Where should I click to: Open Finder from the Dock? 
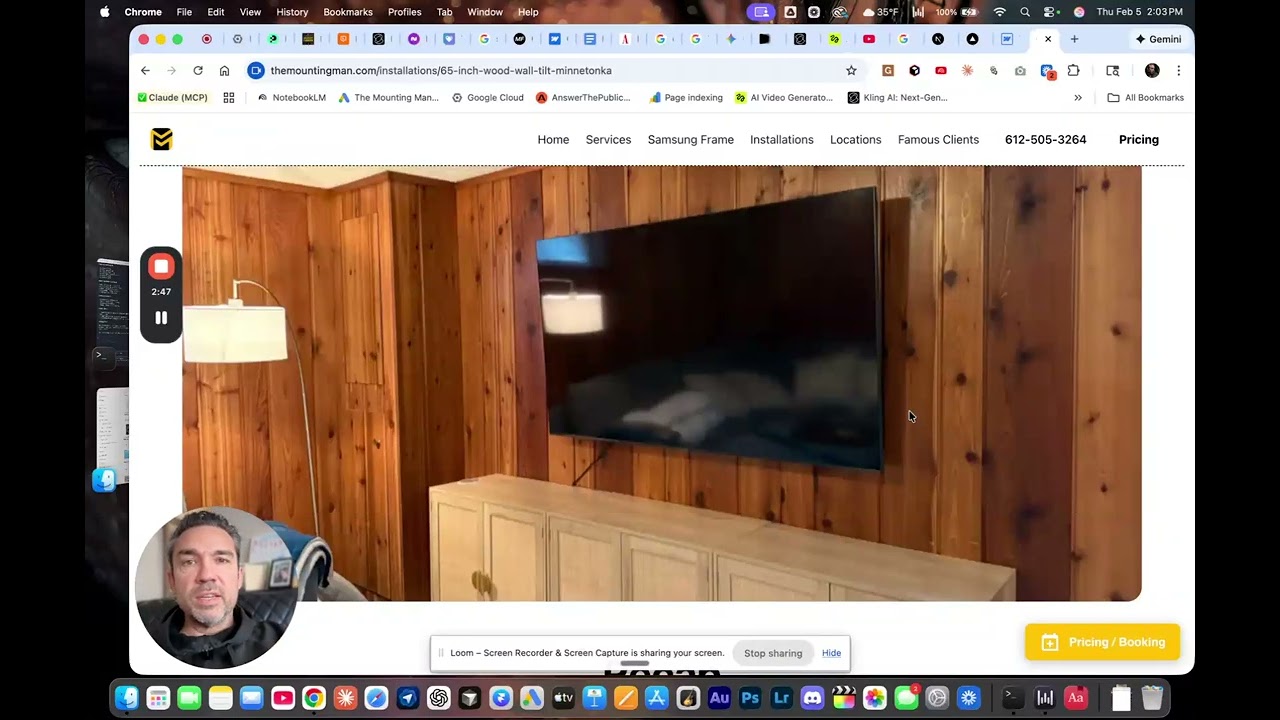tap(126, 698)
